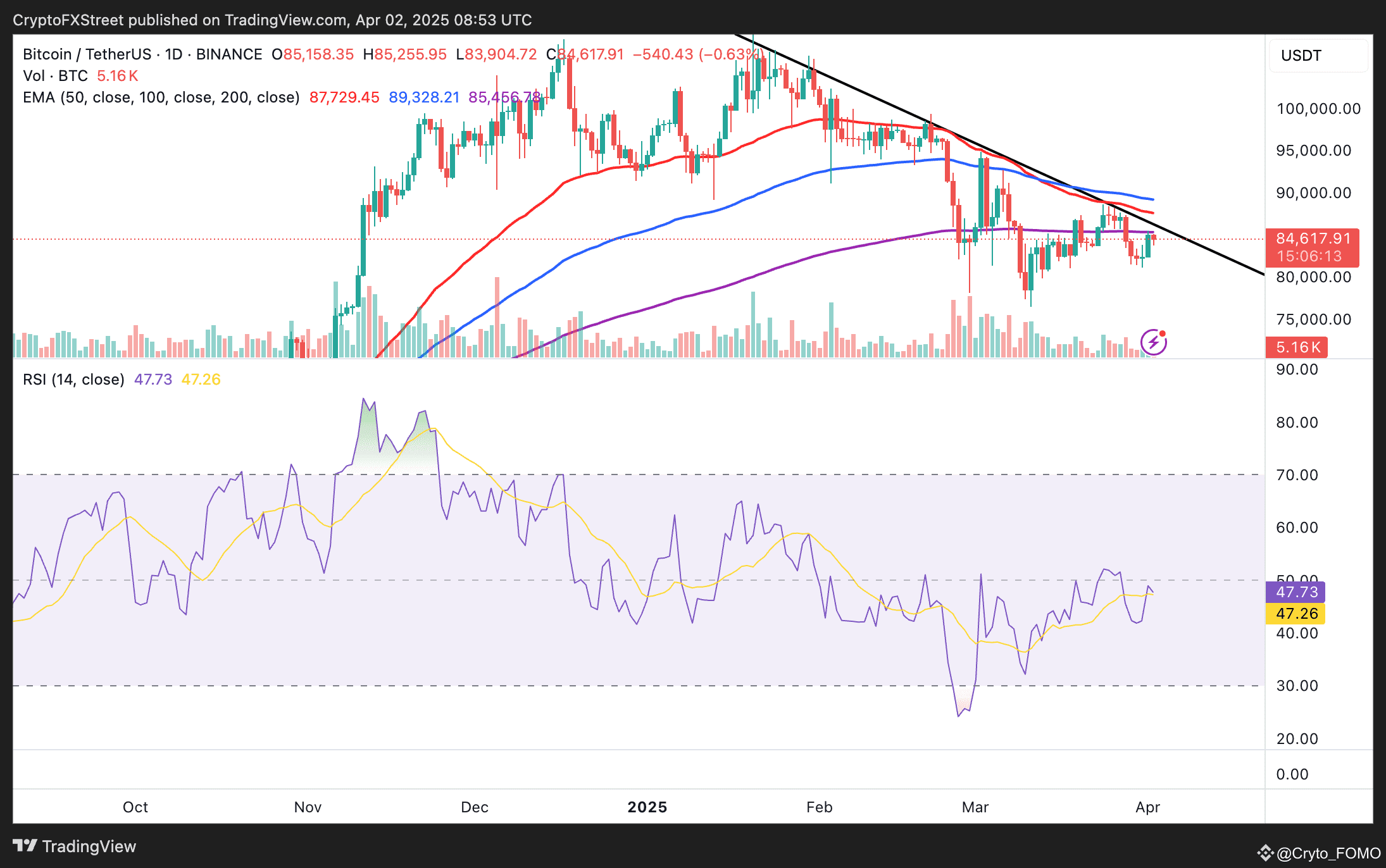Toggle the EMA (50, 100, 200) legend
This screenshot has width=1386, height=868.
click(161, 97)
